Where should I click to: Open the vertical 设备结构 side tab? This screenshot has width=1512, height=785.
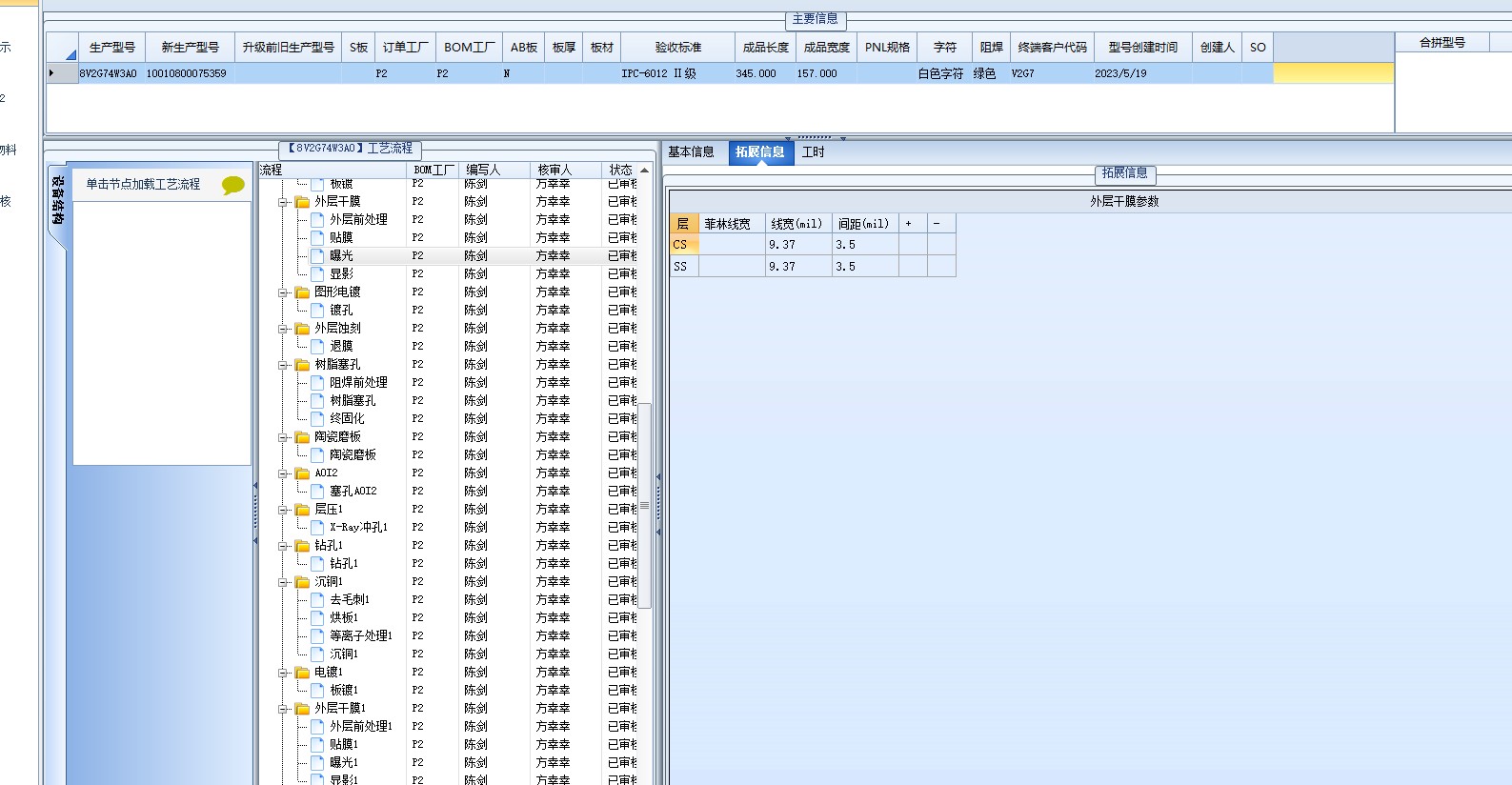point(58,201)
